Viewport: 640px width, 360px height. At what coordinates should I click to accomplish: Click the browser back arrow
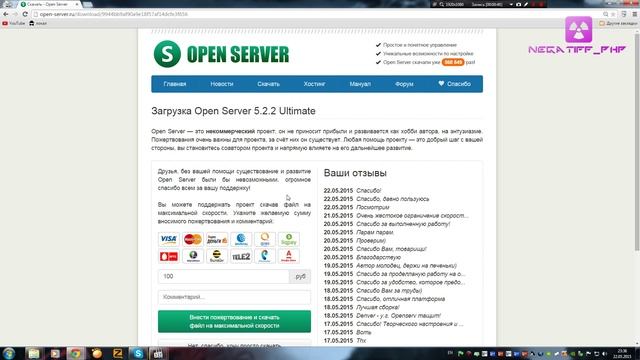click(5, 14)
